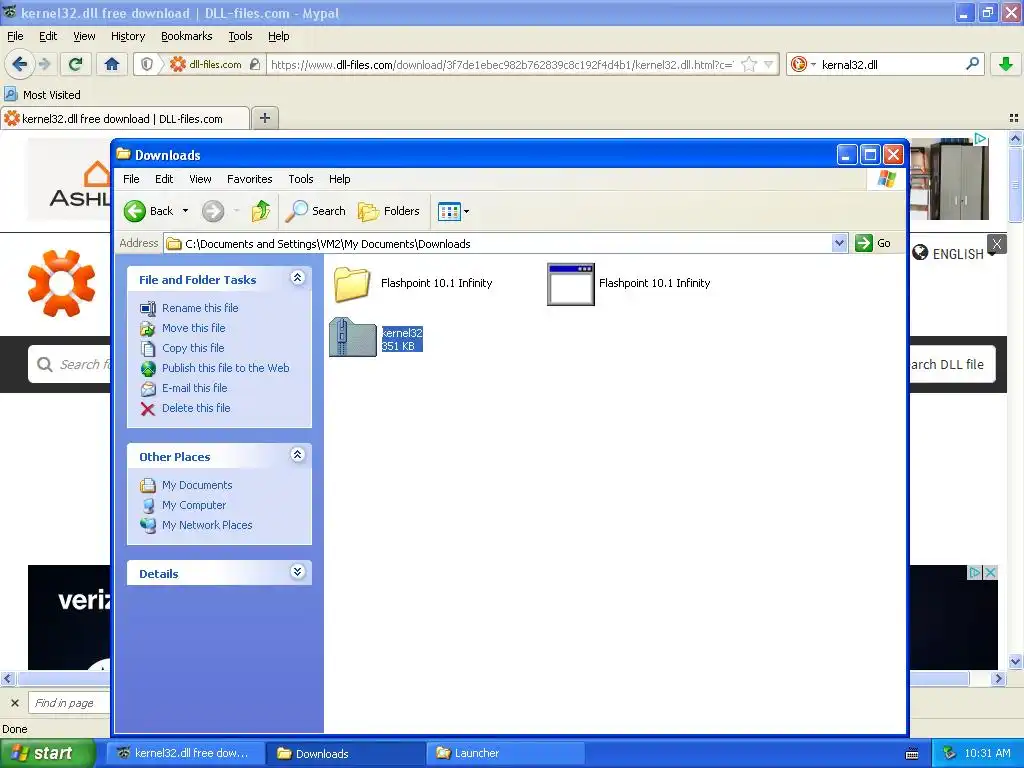The image size is (1024, 768).
Task: Click the Find in page field
Action: (x=69, y=703)
